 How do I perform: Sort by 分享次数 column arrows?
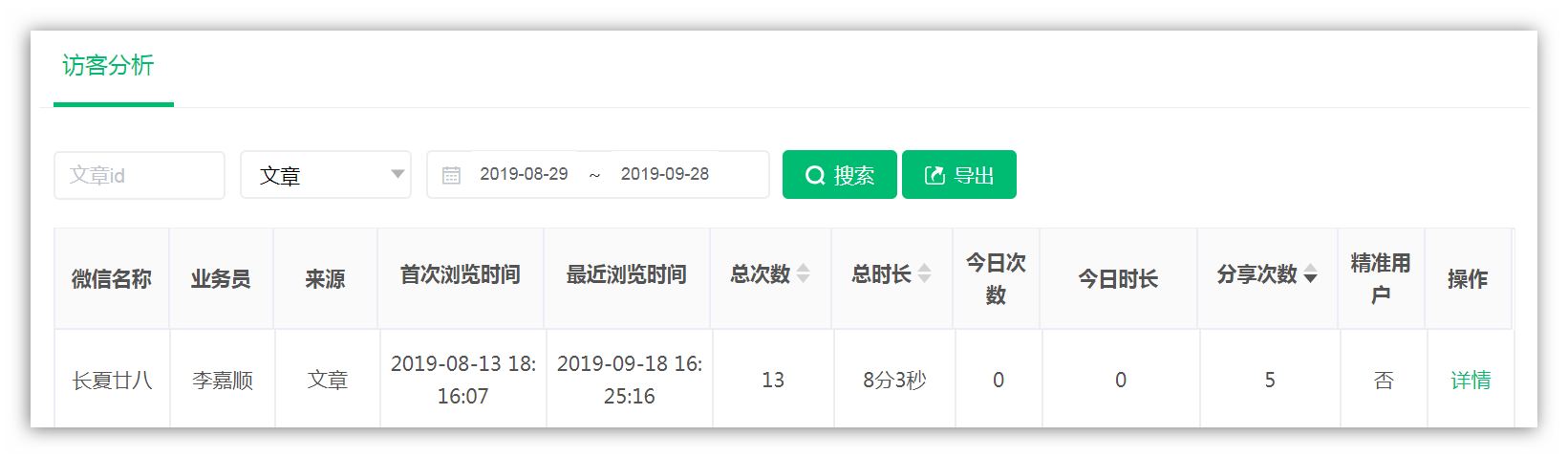pyautogui.click(x=1311, y=273)
